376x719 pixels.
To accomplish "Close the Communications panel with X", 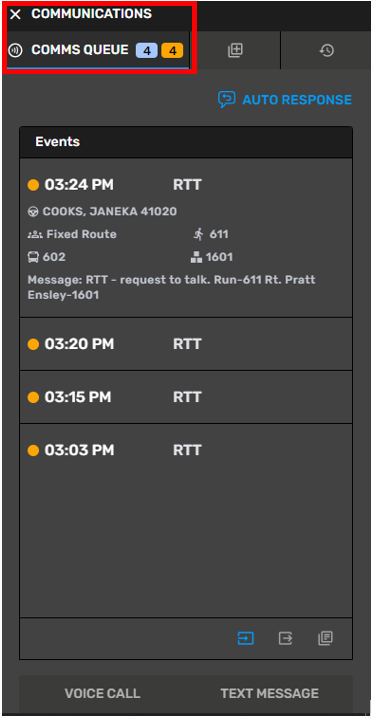I will coord(15,15).
